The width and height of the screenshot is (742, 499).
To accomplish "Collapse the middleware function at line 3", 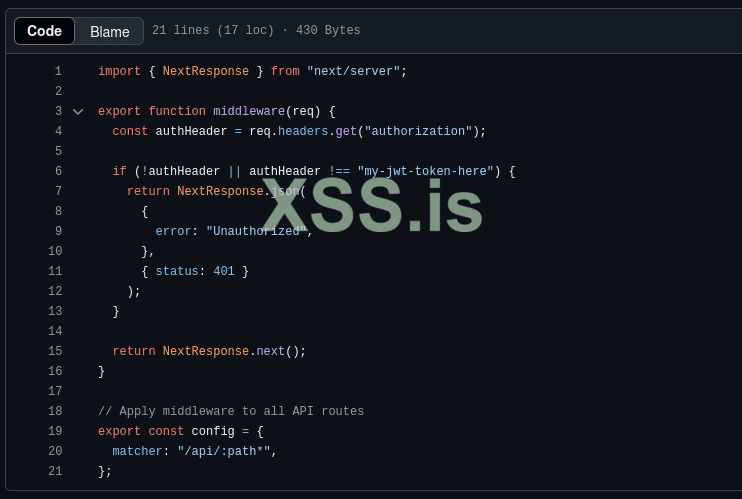I will (x=78, y=112).
